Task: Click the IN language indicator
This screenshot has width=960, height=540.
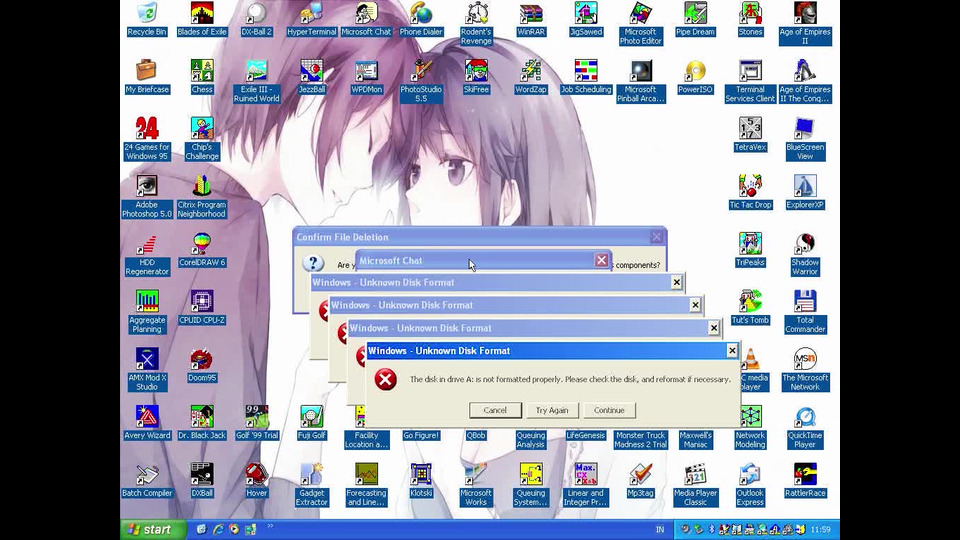Action: (660, 530)
